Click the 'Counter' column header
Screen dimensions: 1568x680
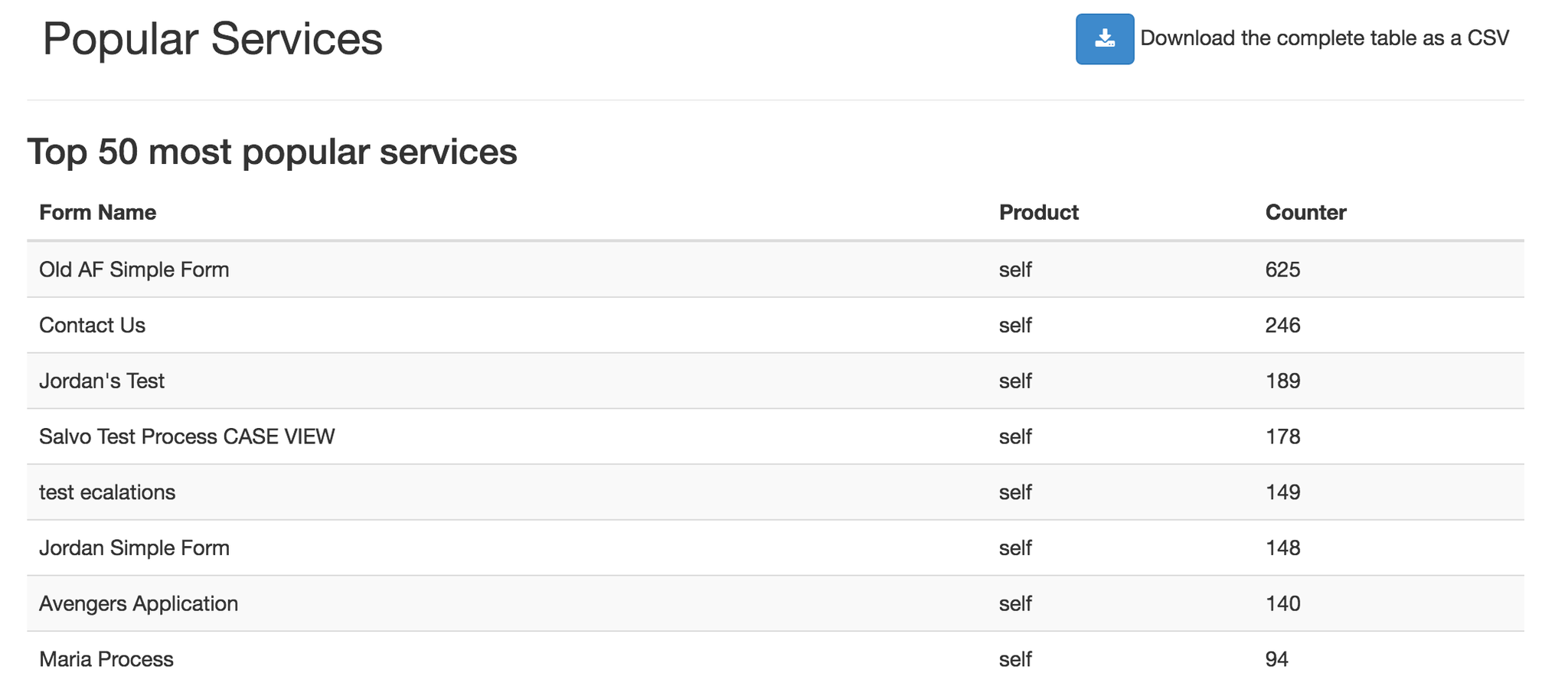[x=1305, y=212]
